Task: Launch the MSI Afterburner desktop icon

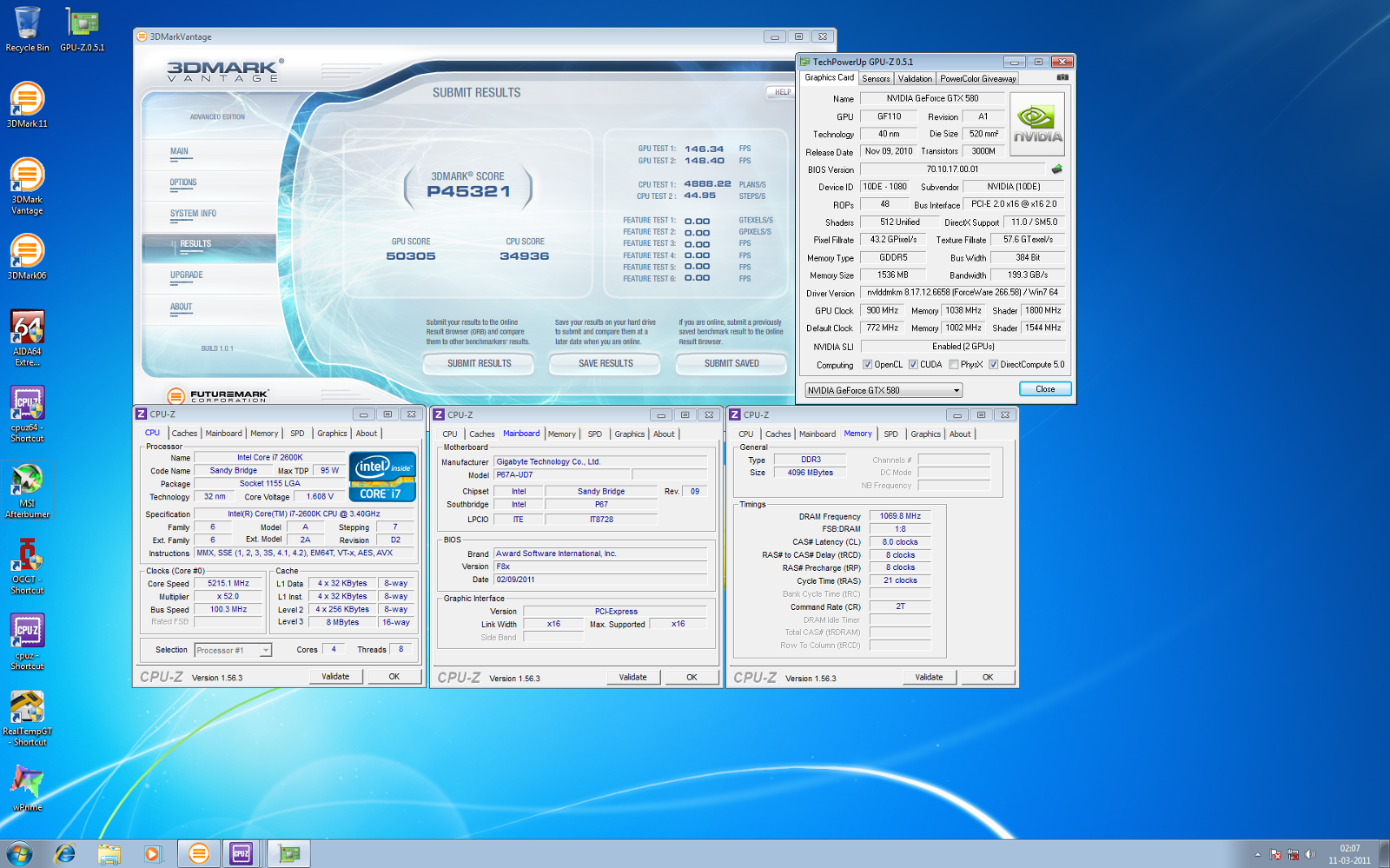Action: coord(27,490)
